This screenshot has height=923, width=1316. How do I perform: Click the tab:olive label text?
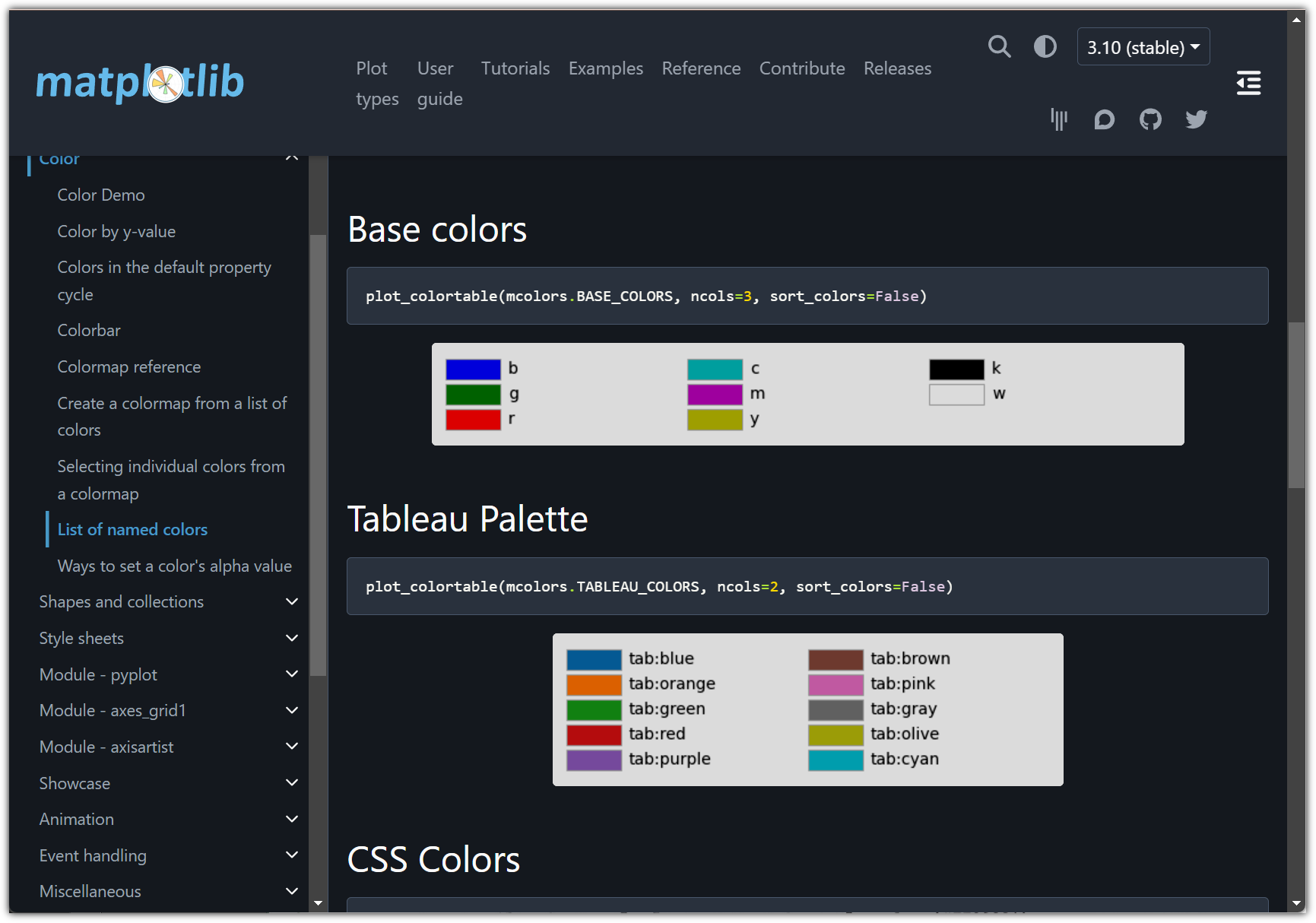pyautogui.click(x=905, y=734)
